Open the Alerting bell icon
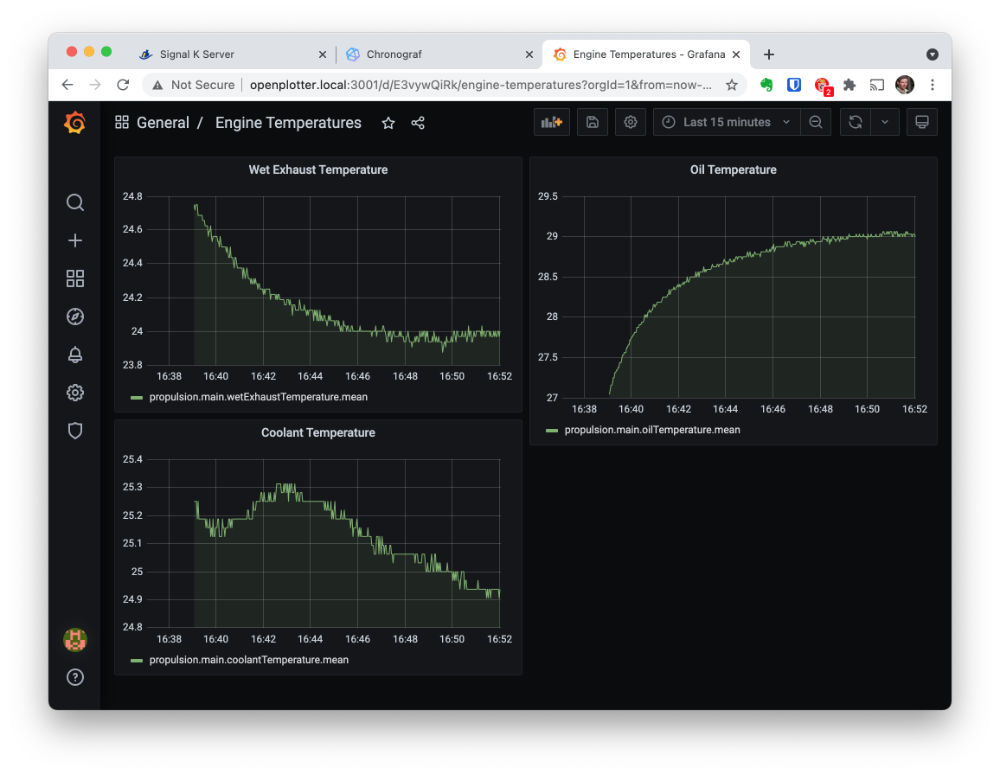 (75, 355)
